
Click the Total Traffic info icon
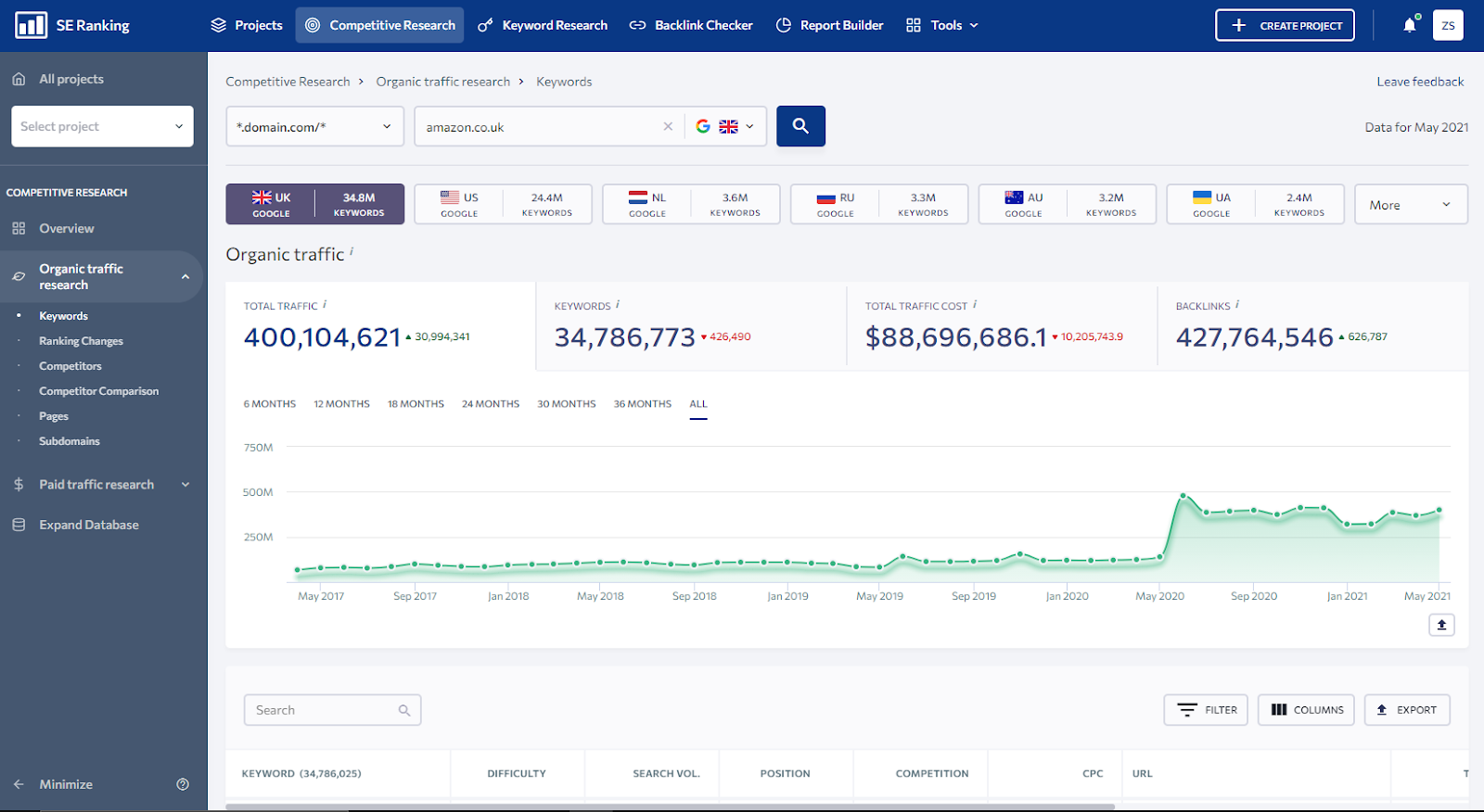pyautogui.click(x=325, y=304)
